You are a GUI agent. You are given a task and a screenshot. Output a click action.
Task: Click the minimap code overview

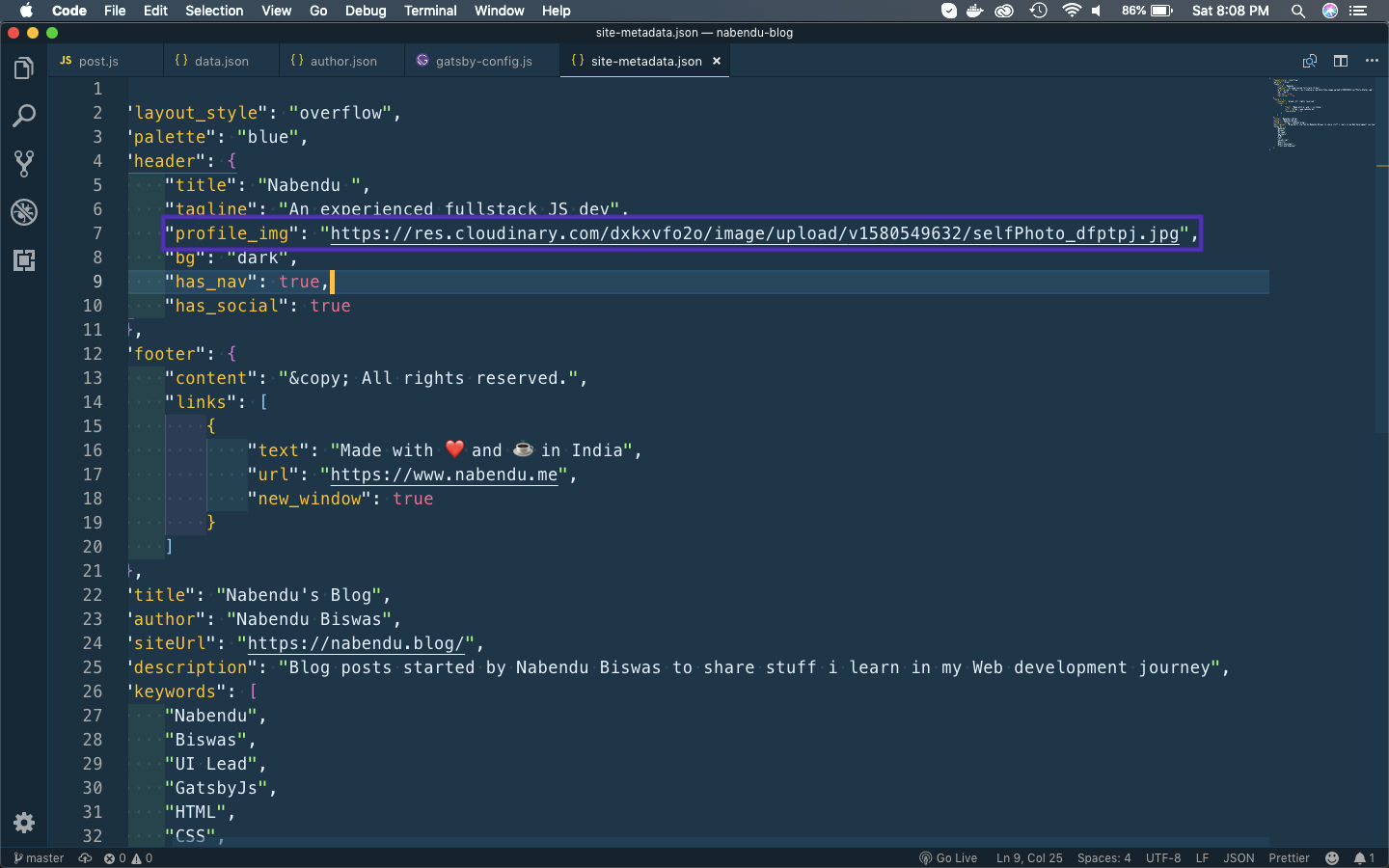[x=1323, y=114]
